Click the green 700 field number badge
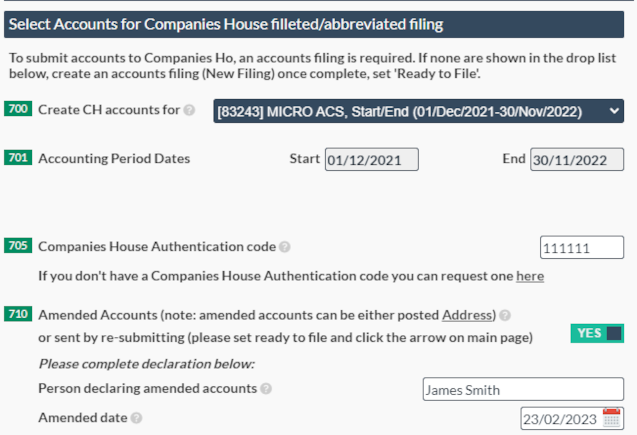637x435 pixels. (18, 109)
